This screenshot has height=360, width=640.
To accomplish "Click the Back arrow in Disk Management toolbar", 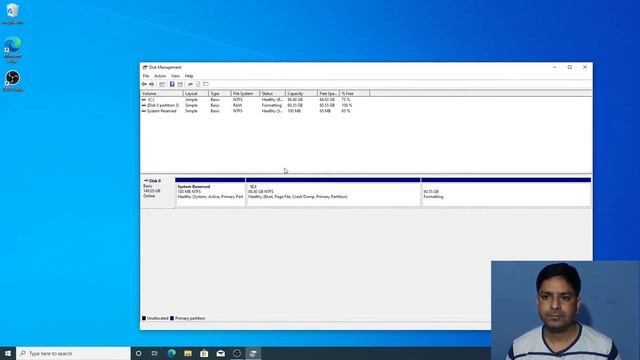I will (x=144, y=84).
